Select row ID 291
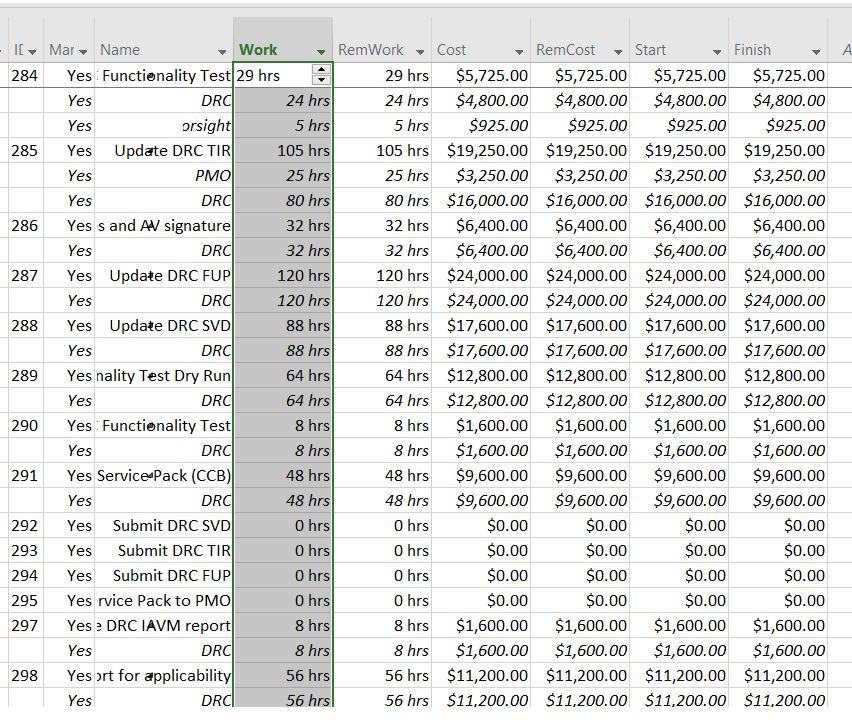This screenshot has width=852, height=724. tap(25, 475)
